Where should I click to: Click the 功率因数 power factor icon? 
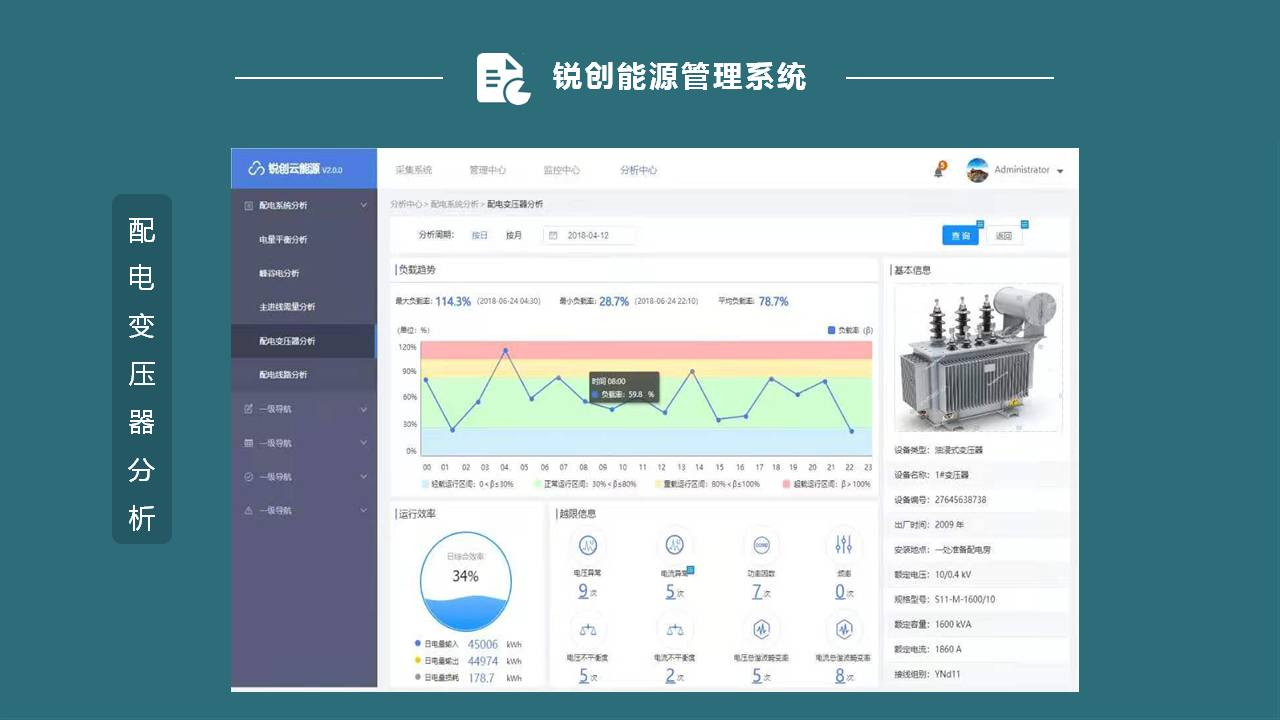761,545
